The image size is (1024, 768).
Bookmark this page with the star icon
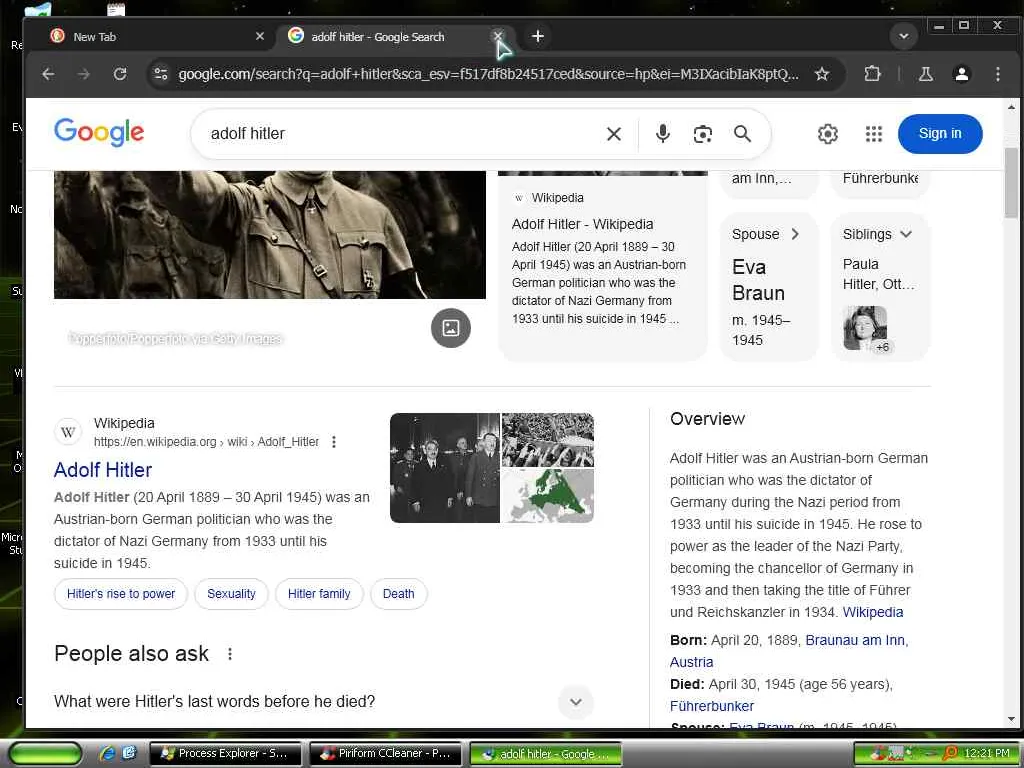tap(822, 74)
